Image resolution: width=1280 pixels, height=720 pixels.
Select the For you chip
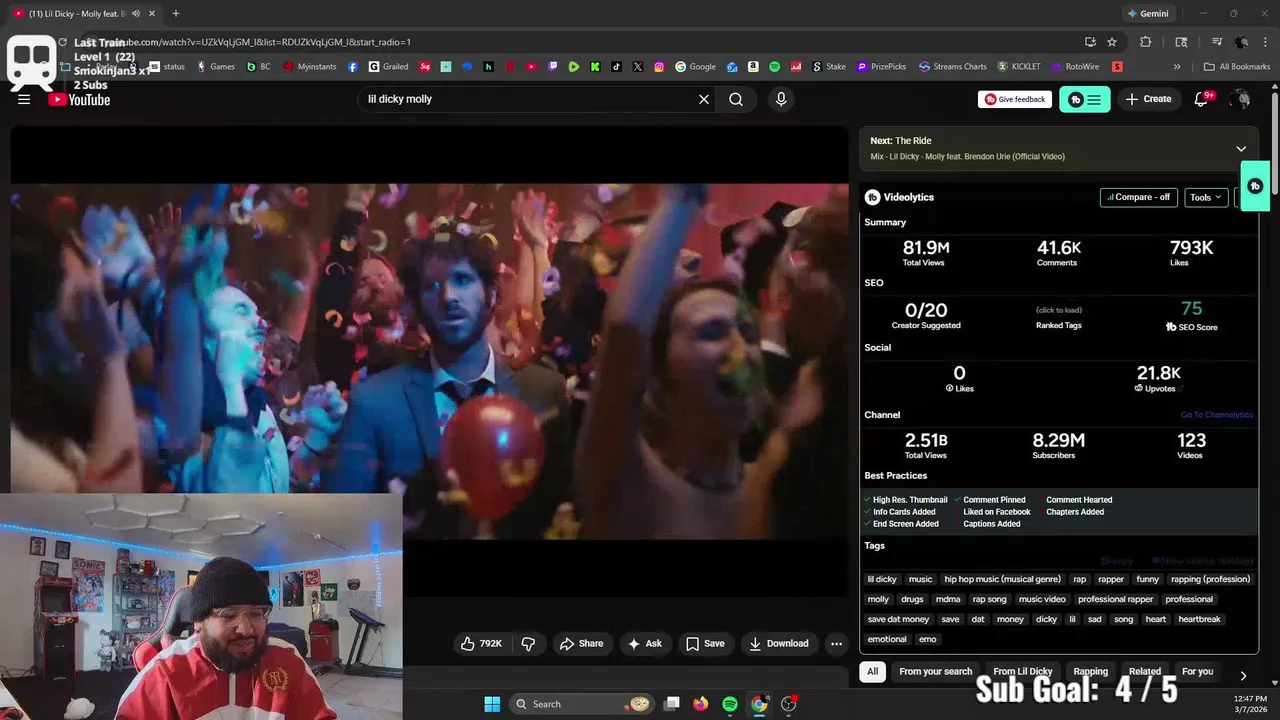[1197, 672]
